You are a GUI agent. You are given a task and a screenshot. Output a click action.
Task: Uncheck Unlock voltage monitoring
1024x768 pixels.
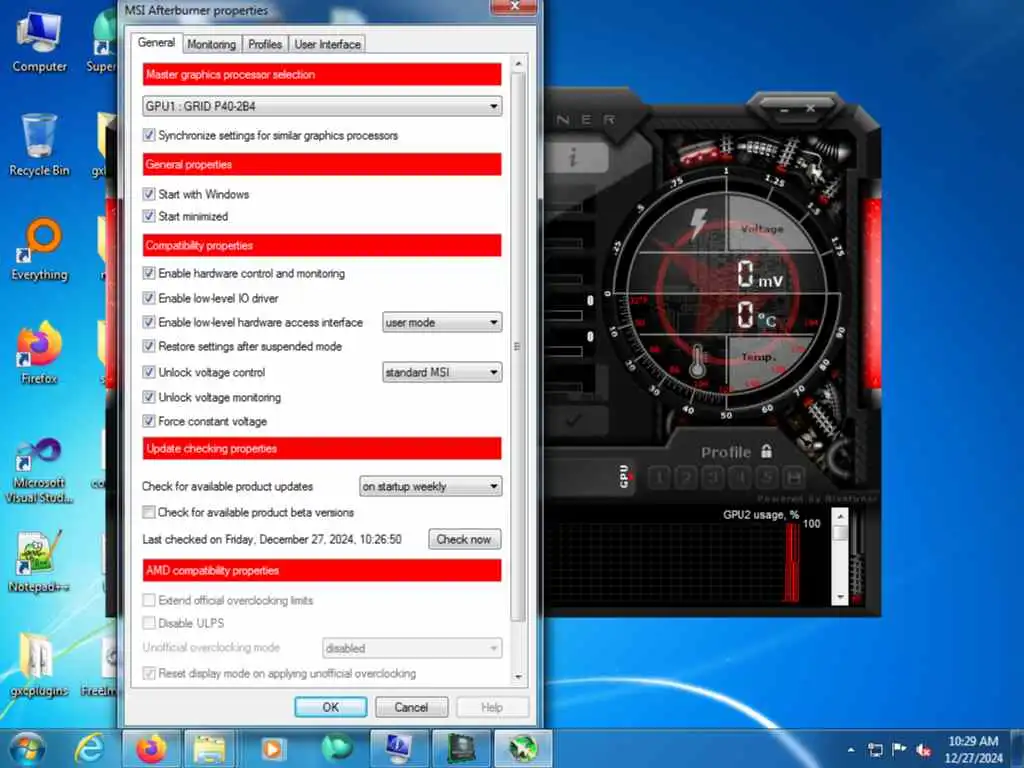pos(149,397)
